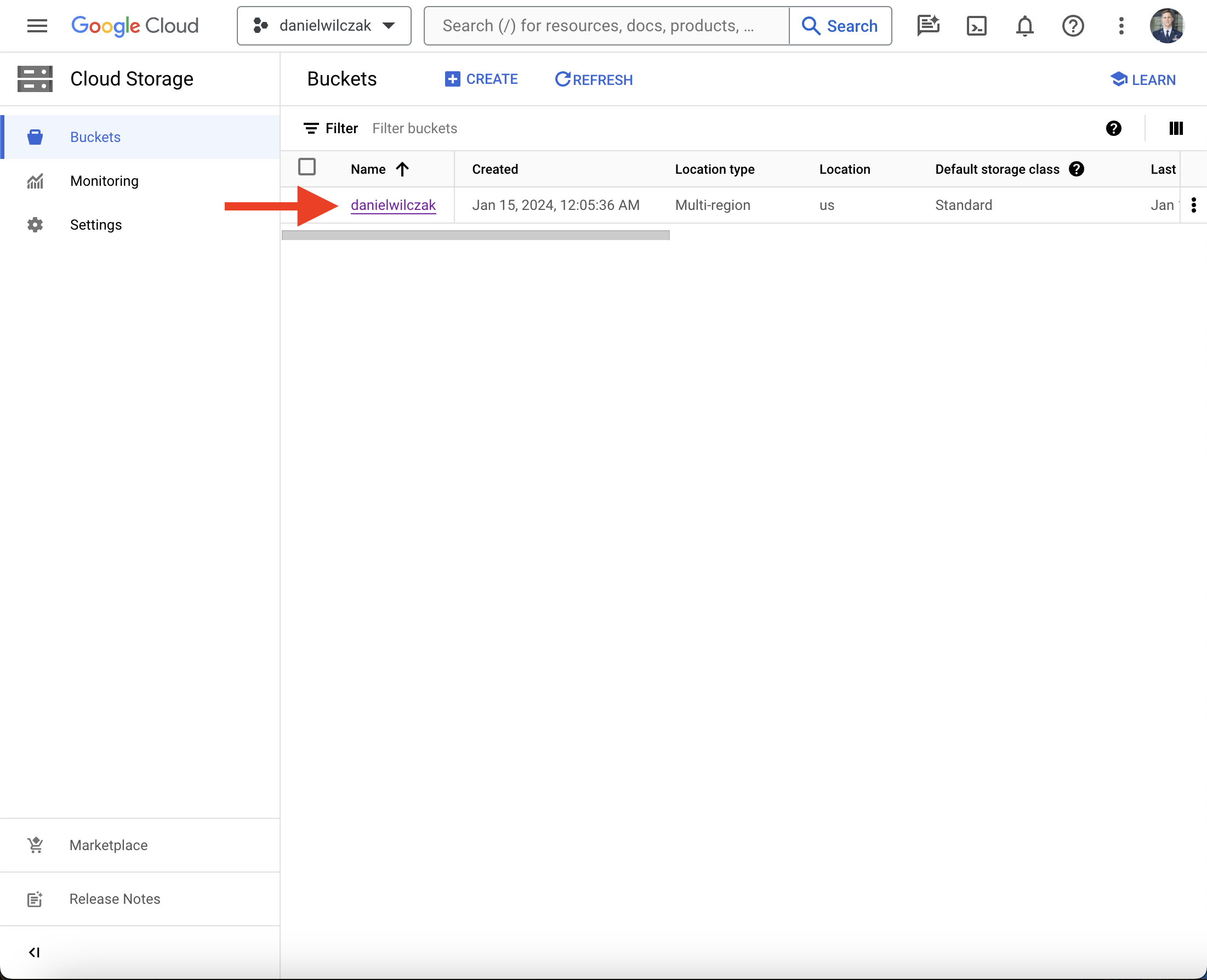Click the Location column header
1207x980 pixels.
(845, 169)
